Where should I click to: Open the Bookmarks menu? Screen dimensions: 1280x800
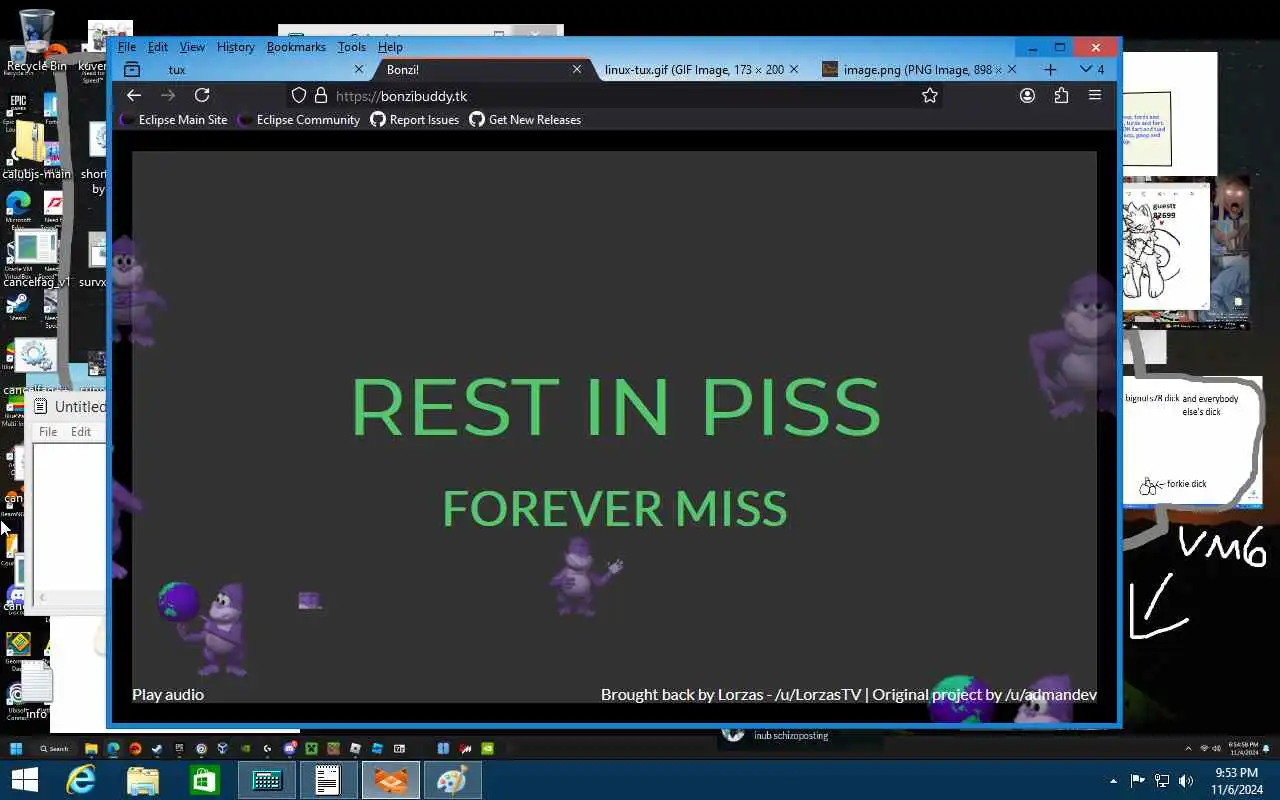point(296,47)
